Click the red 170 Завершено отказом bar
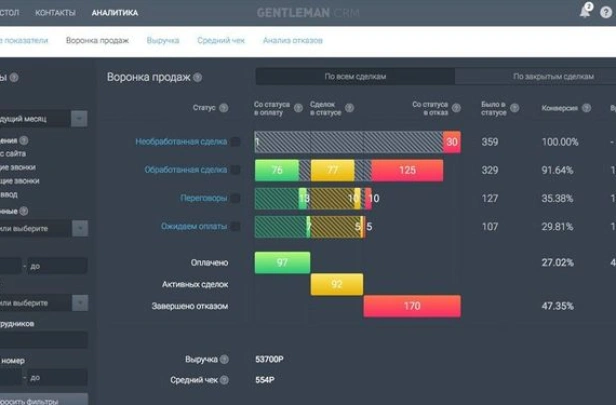The image size is (616, 405). point(411,305)
